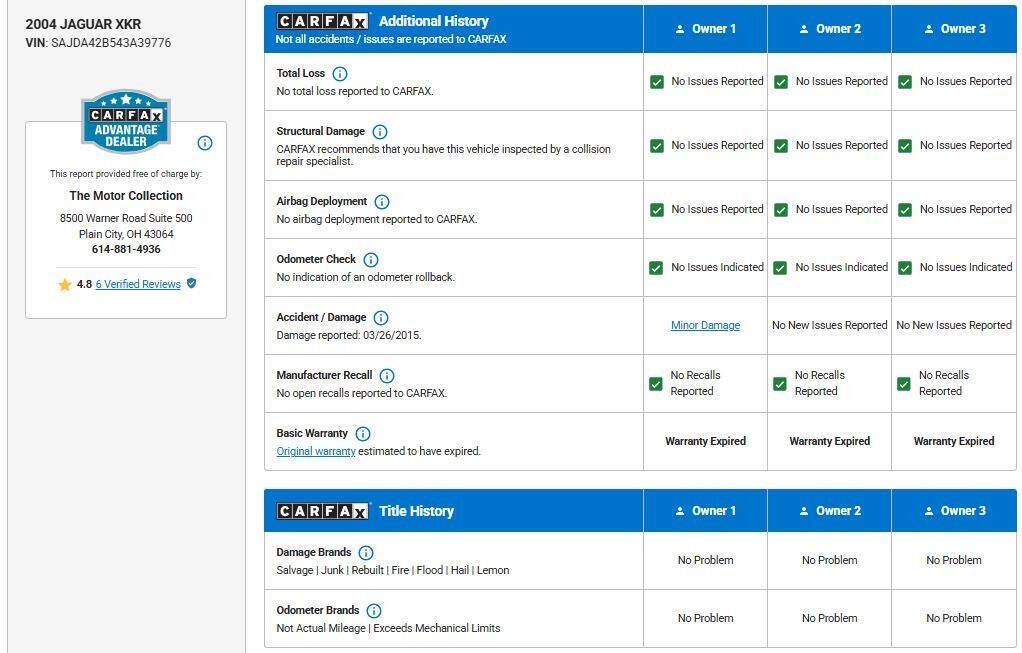The image size is (1022, 653).
Task: Click the CARFAX Advantage Dealer badge
Action: (x=126, y=121)
